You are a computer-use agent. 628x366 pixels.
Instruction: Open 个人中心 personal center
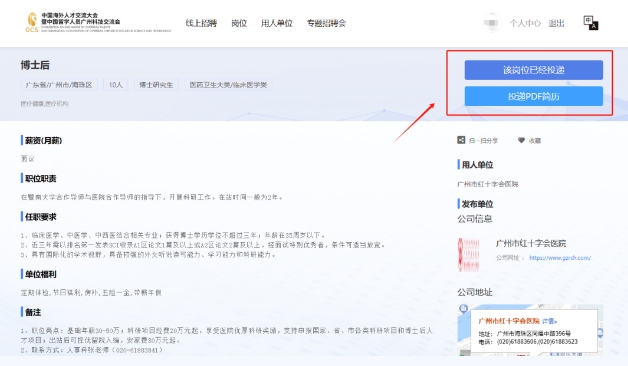525,23
